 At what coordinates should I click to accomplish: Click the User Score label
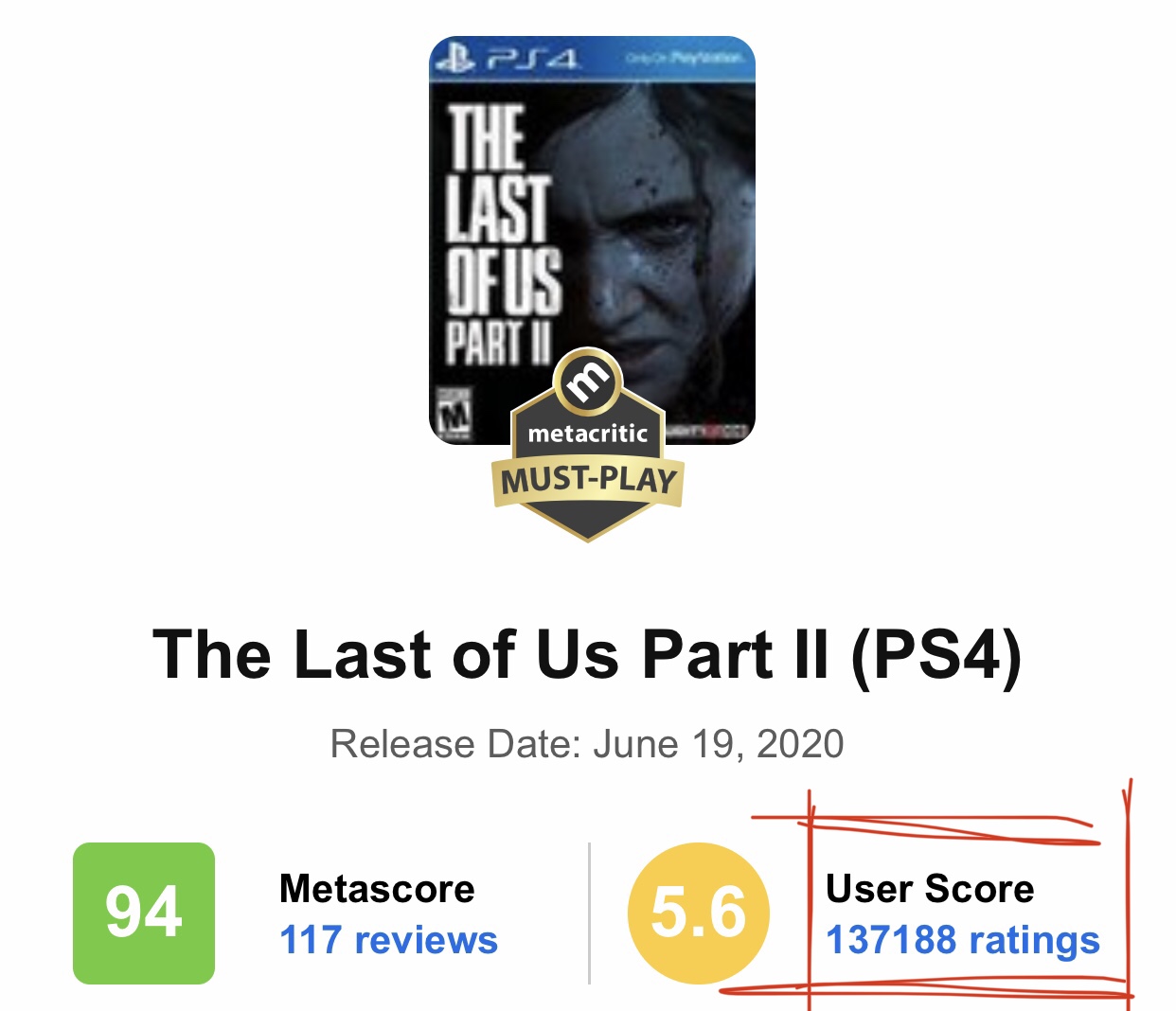tap(930, 889)
